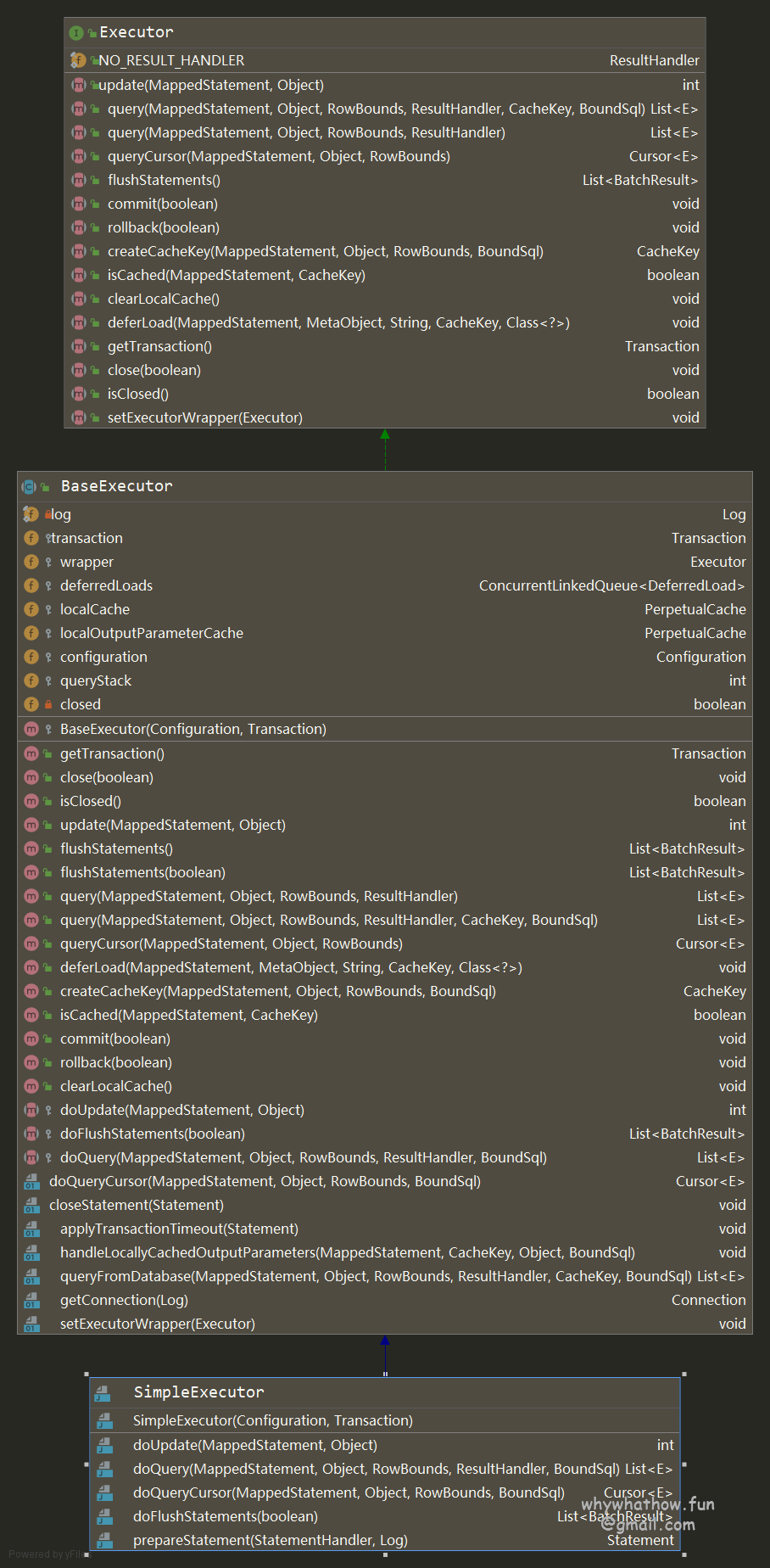Select the configuration field in BaseExecutor
Screen dimensions: 770x1568
point(103,657)
